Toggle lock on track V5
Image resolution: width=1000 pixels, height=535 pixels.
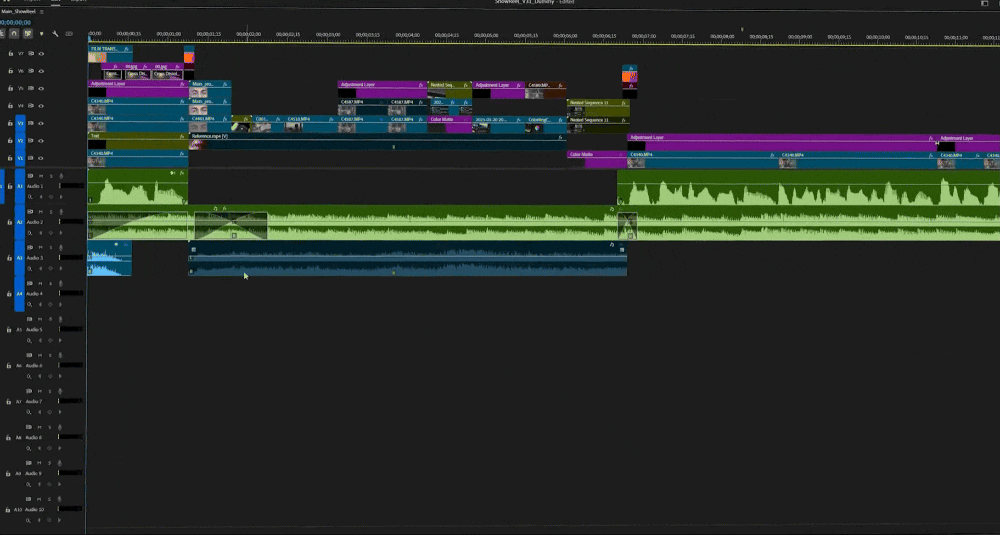(10, 89)
